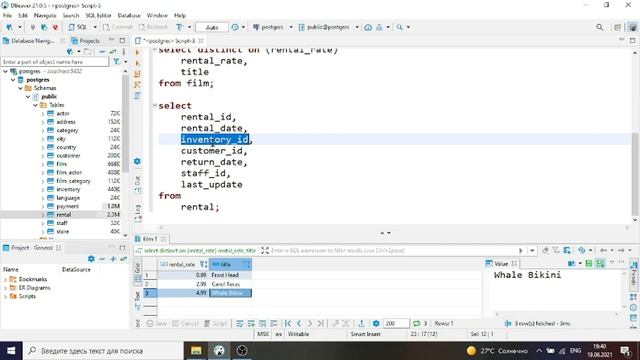This screenshot has width=640, height=360.
Task: Click the export results upload icon
Action: [x=361, y=324]
